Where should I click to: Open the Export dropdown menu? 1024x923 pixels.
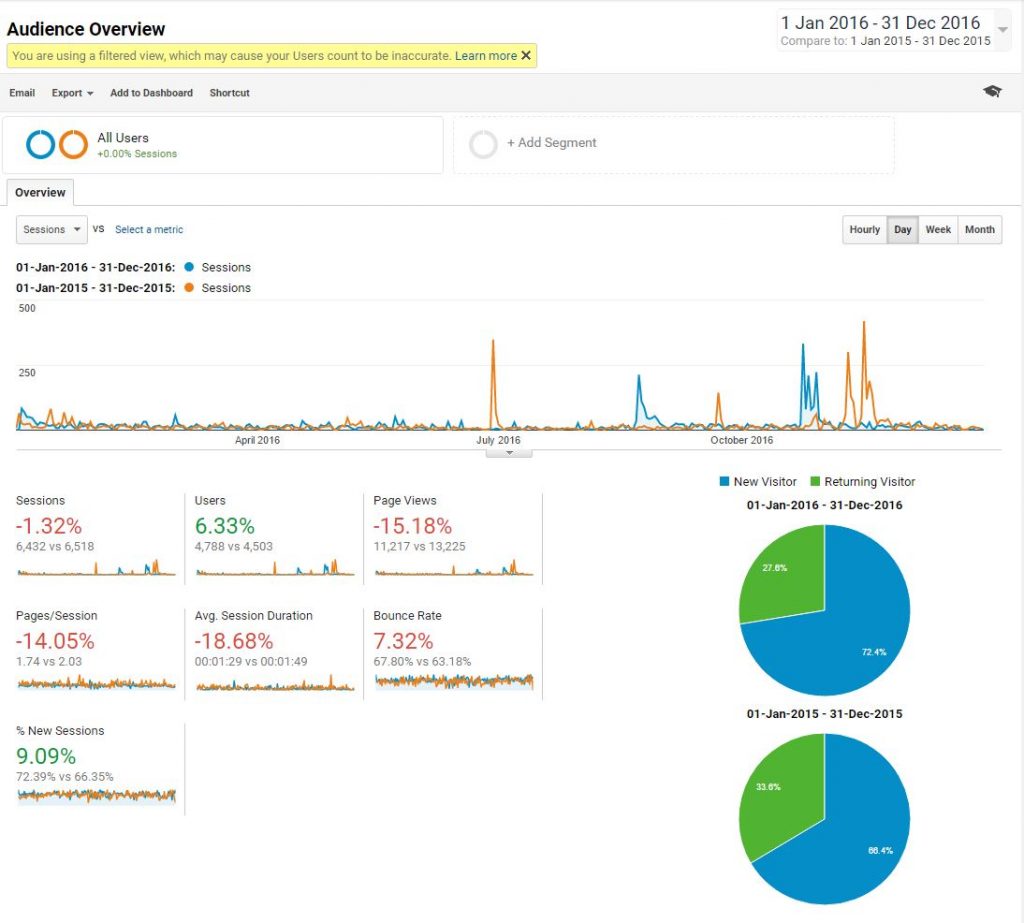(x=72, y=93)
